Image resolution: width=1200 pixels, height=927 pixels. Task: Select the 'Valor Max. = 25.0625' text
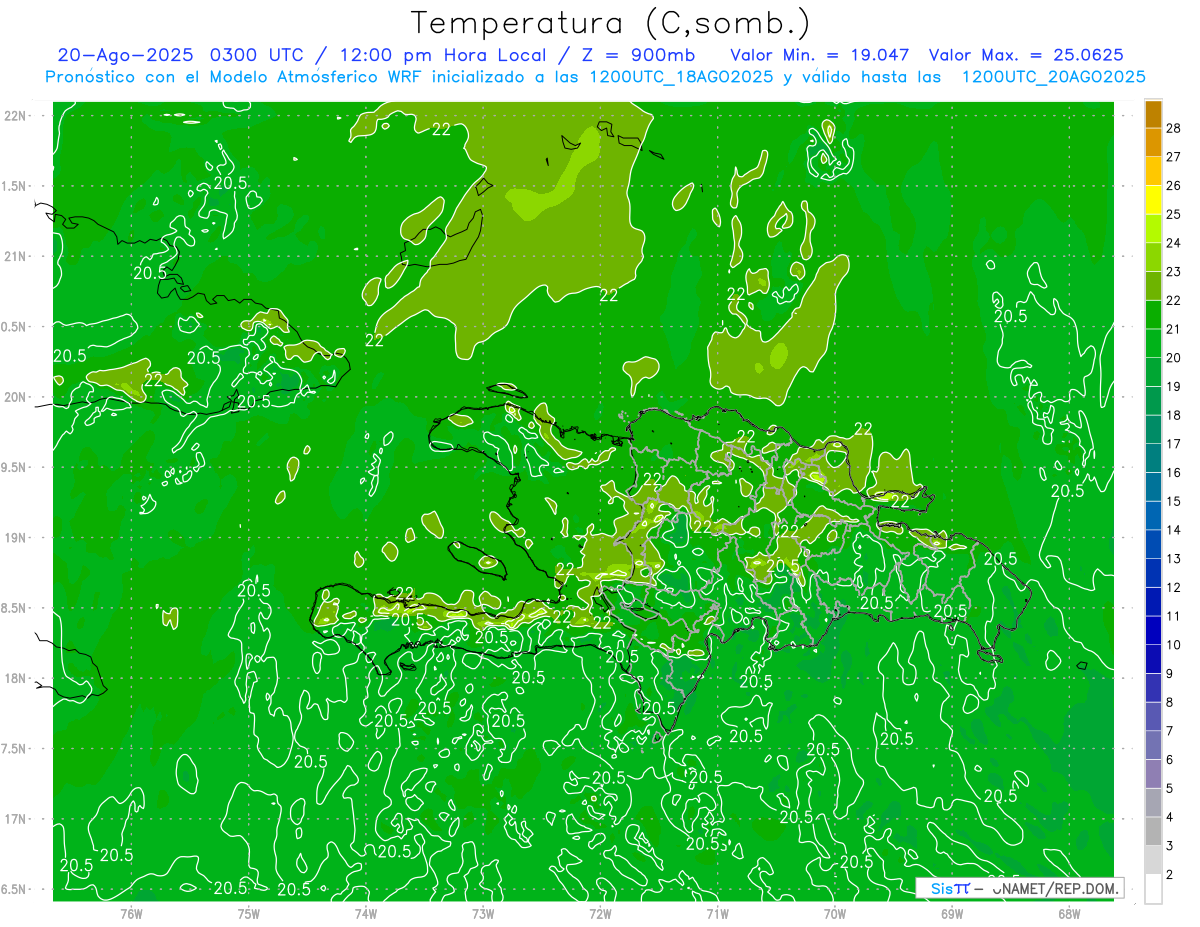coord(1026,54)
